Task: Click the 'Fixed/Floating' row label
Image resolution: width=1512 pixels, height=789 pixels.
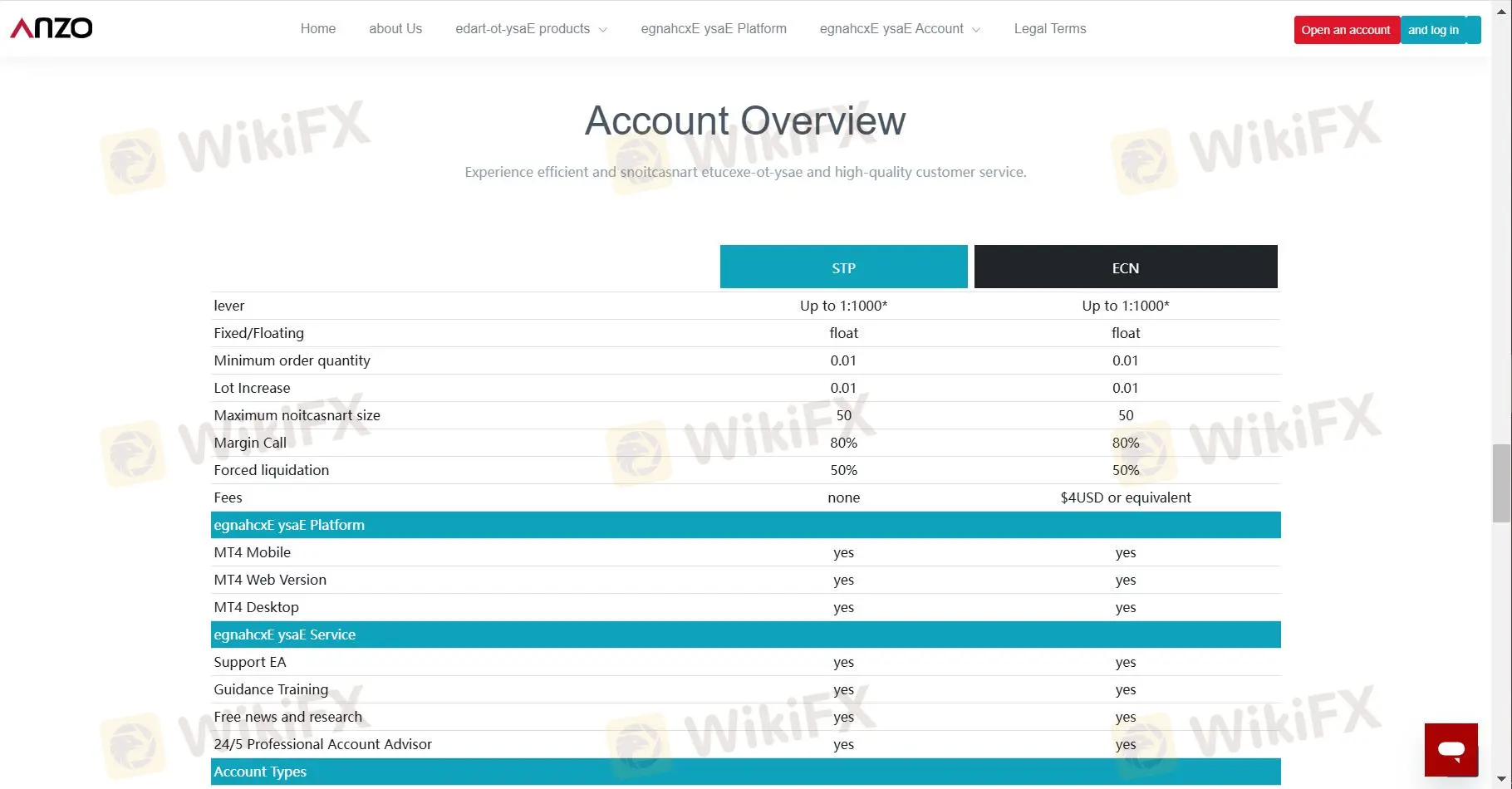Action: tap(259, 333)
